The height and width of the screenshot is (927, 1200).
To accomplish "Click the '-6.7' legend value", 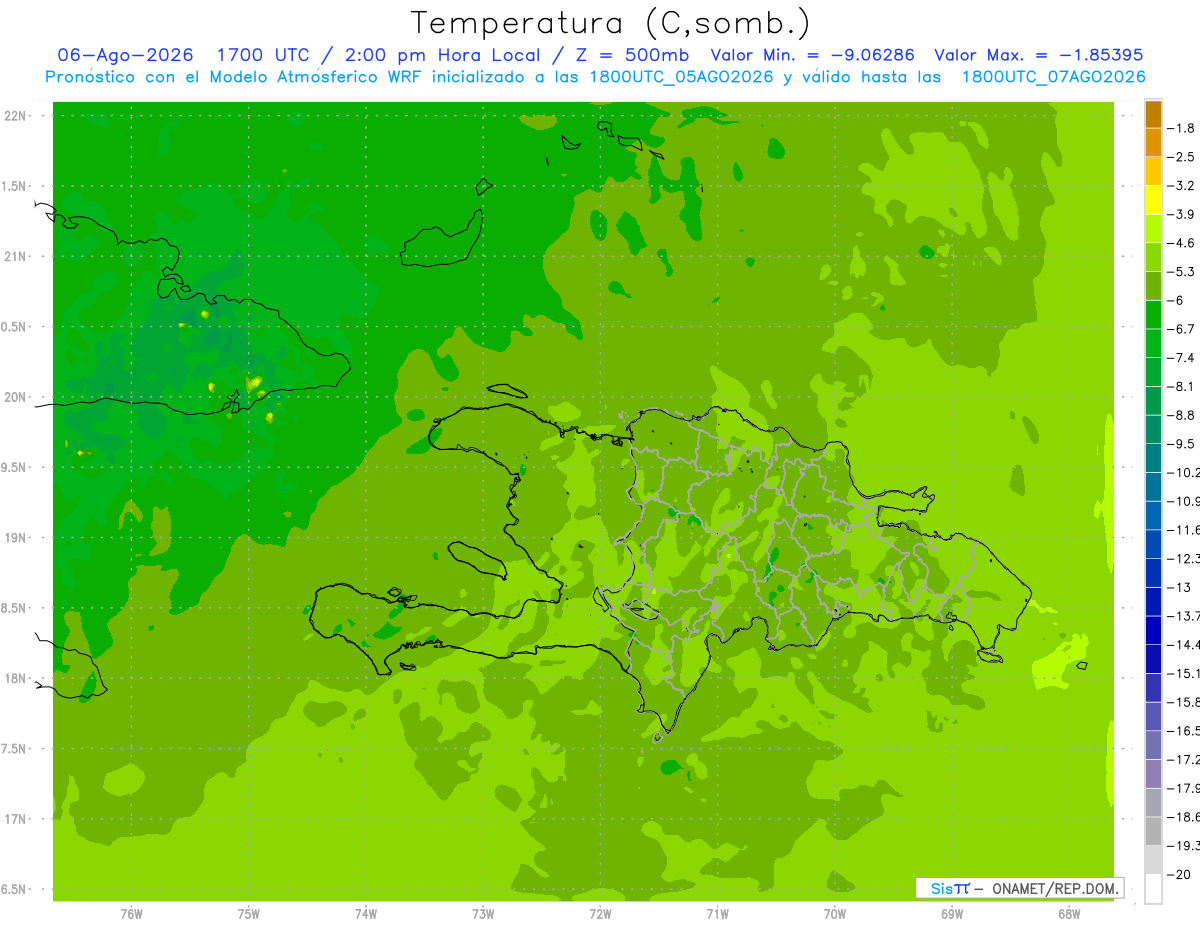I will pyautogui.click(x=1183, y=329).
